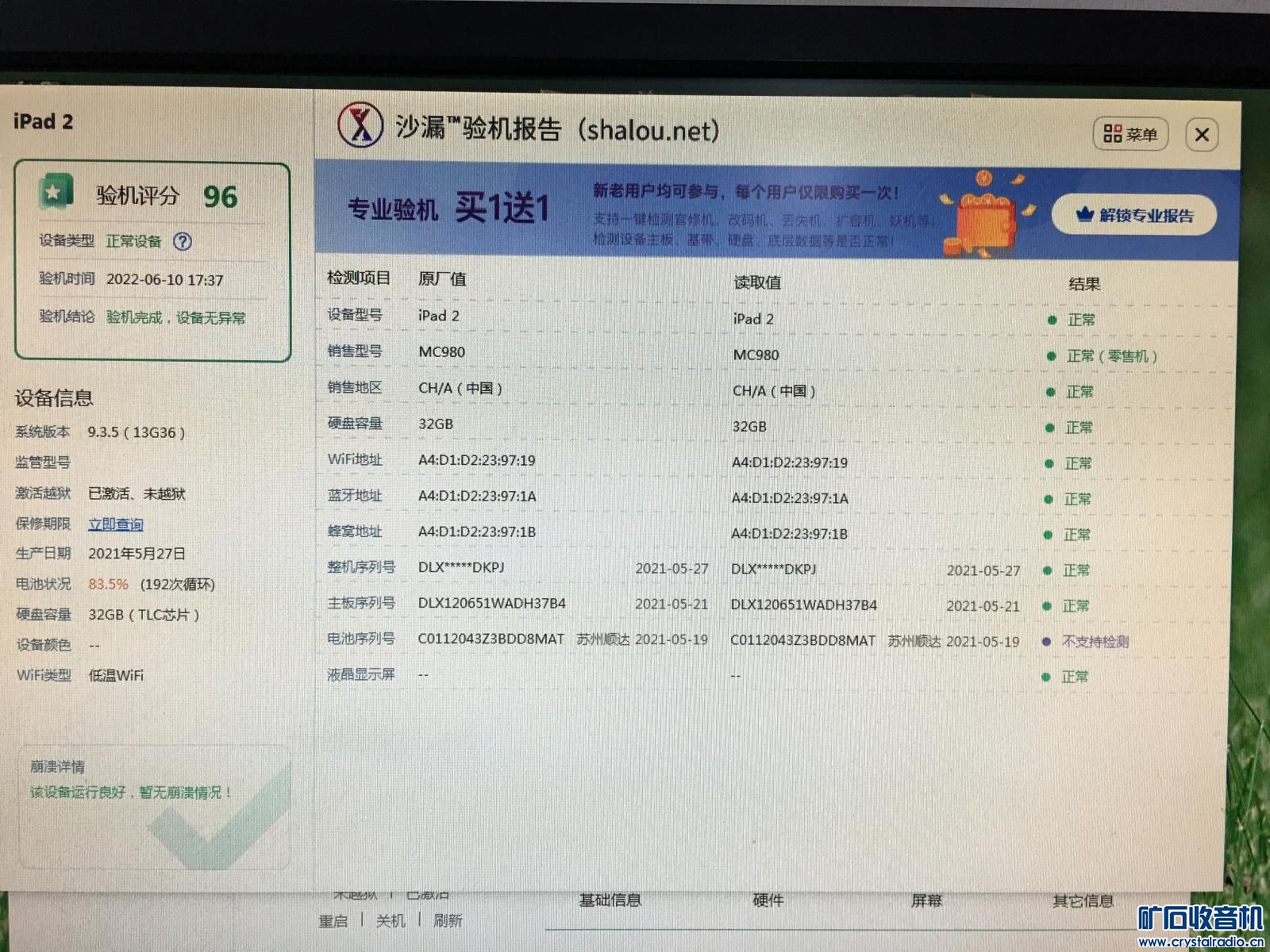Click the 低温WiFi type value

tap(116, 676)
